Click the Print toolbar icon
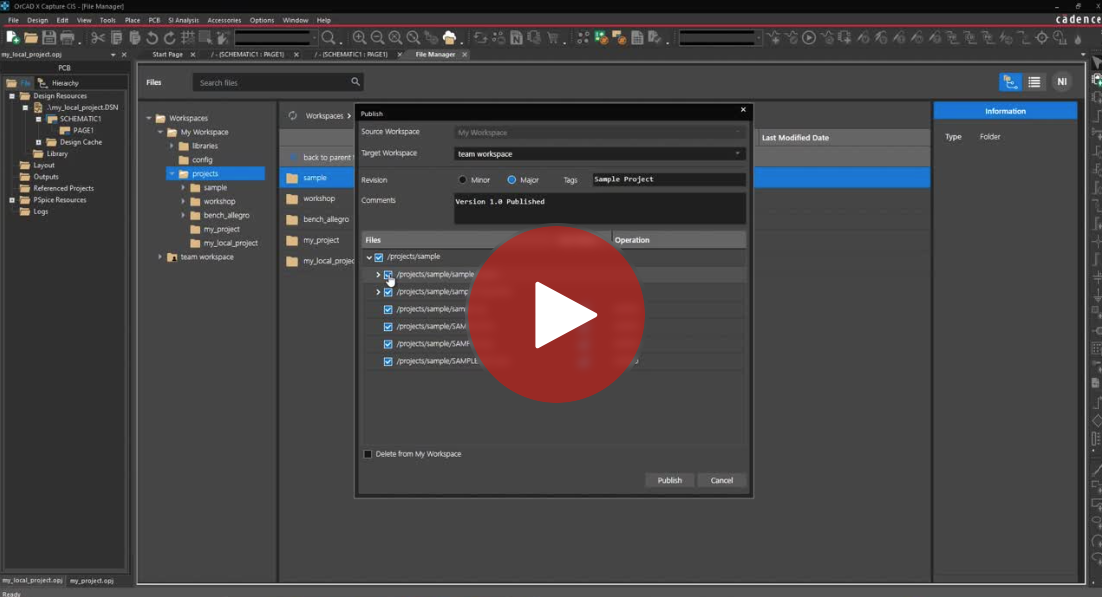This screenshot has width=1102, height=597. (x=67, y=38)
